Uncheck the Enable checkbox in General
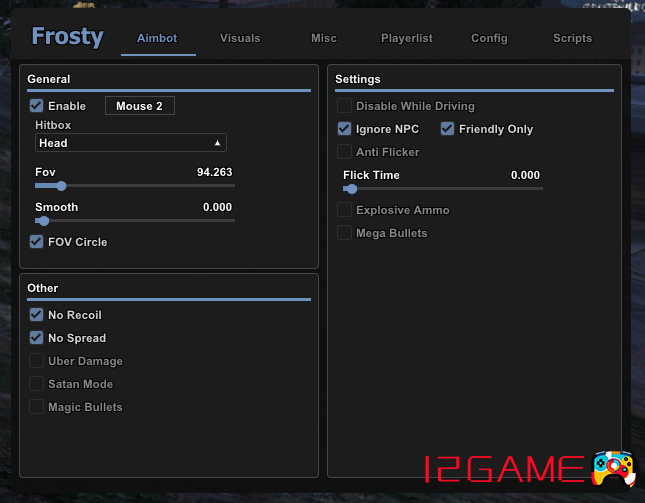The height and width of the screenshot is (503, 645). click(37, 106)
